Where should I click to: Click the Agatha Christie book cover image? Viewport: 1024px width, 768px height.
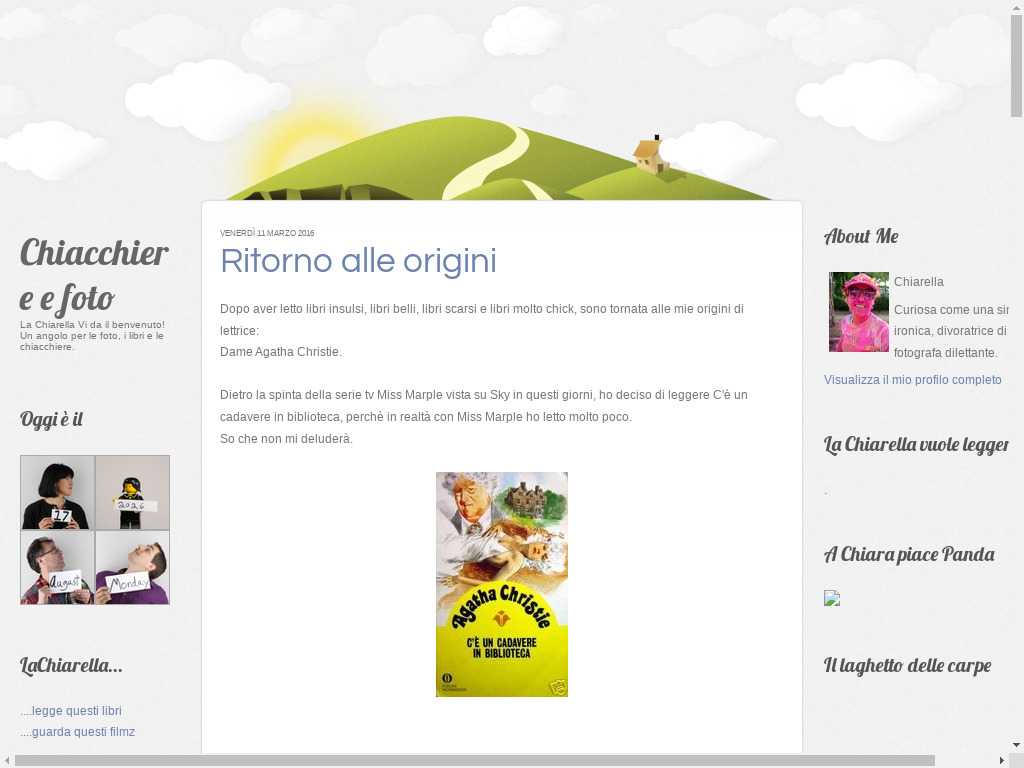(502, 584)
